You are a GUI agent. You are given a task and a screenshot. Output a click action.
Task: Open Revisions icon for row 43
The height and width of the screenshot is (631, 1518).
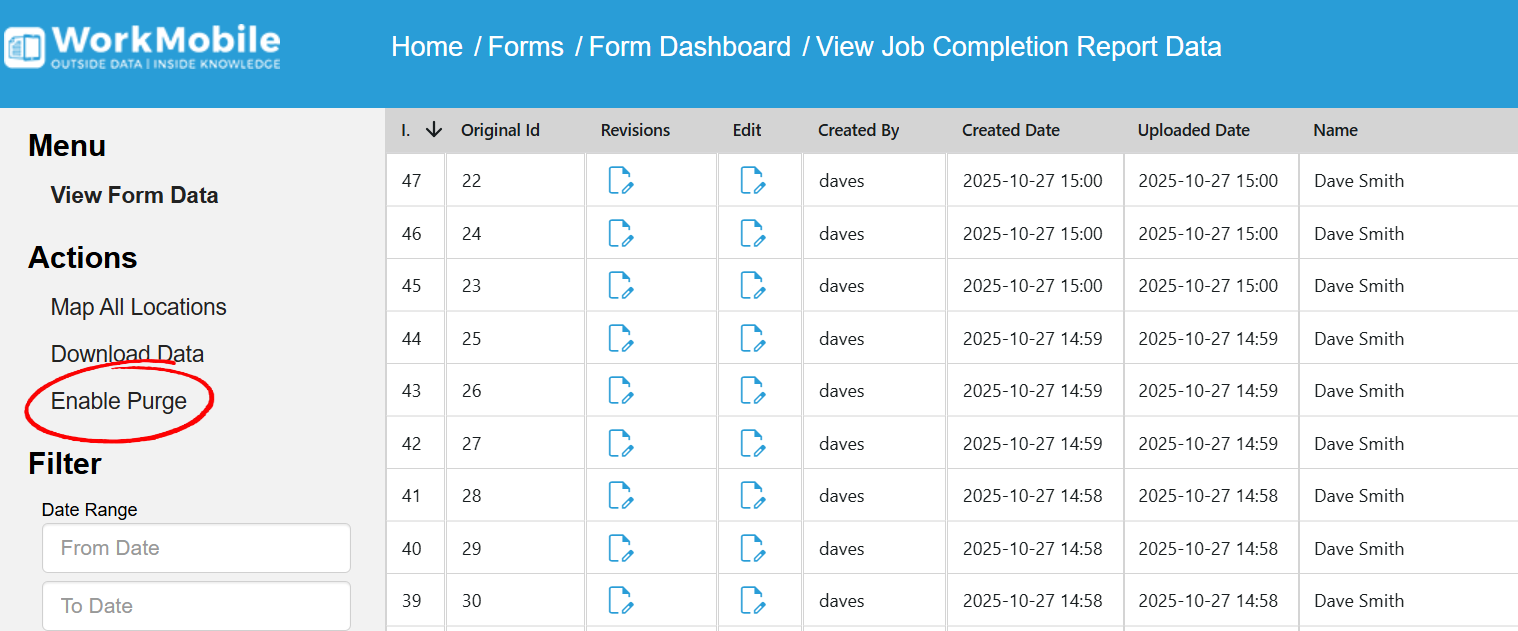click(620, 391)
